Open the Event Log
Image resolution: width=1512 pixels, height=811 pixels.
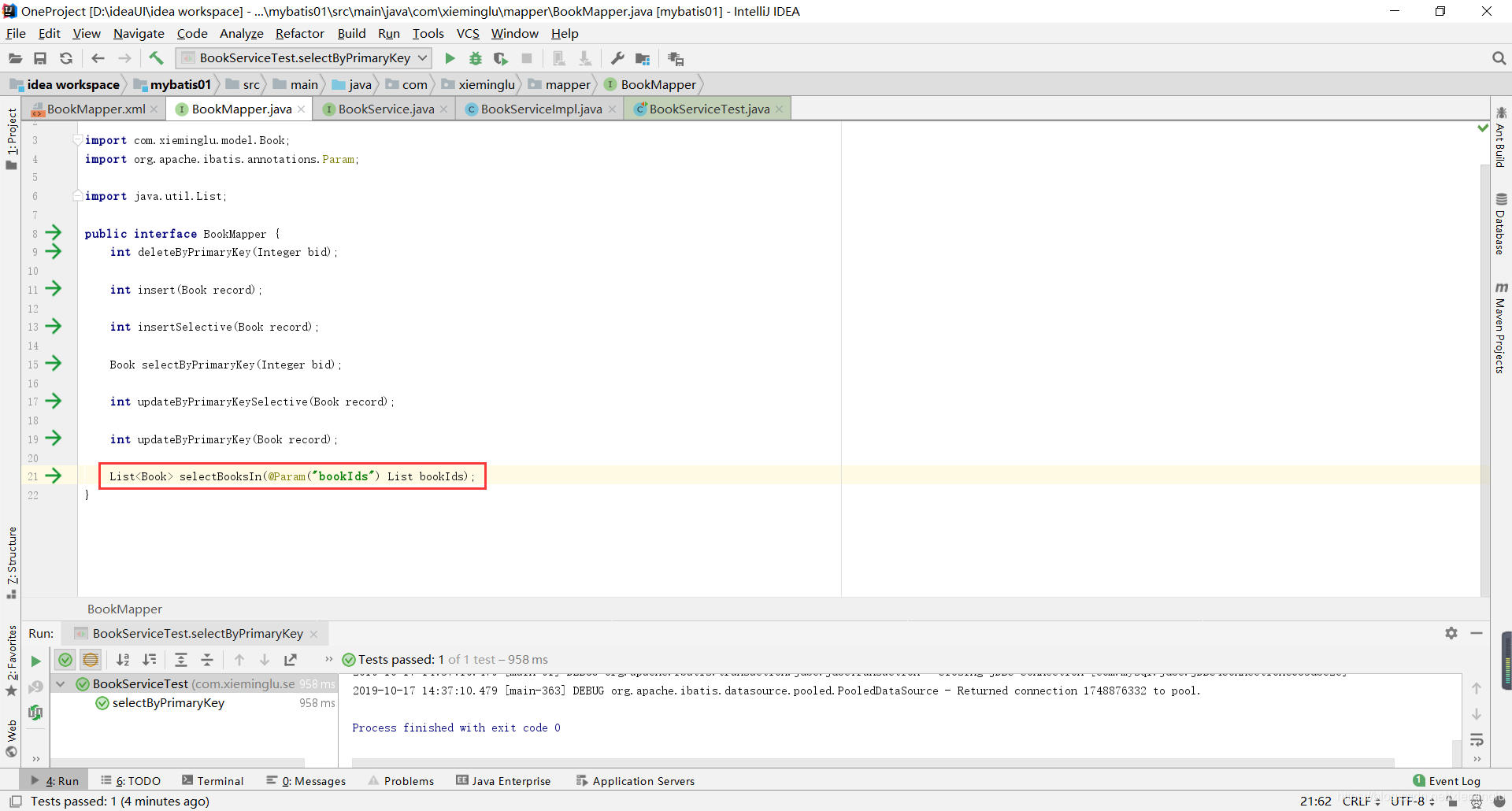click(x=1447, y=780)
